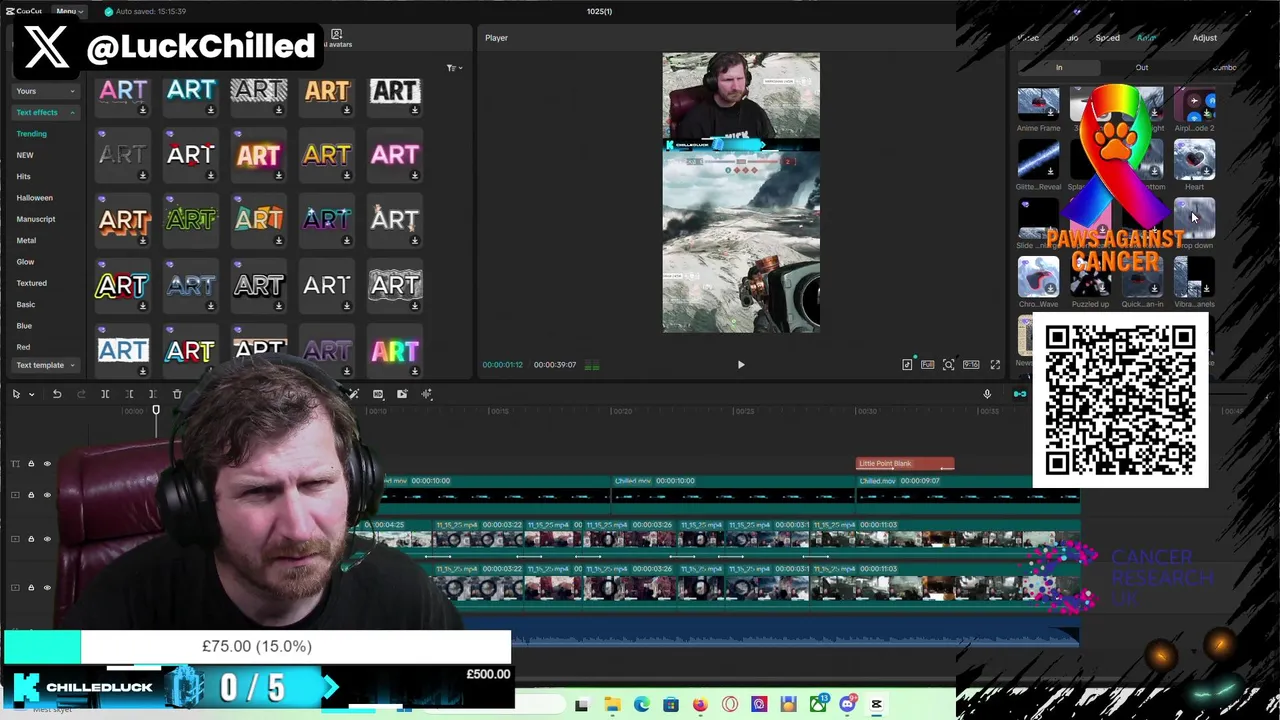Lock the text track
Image resolution: width=1280 pixels, height=720 pixels.
[x=31, y=464]
